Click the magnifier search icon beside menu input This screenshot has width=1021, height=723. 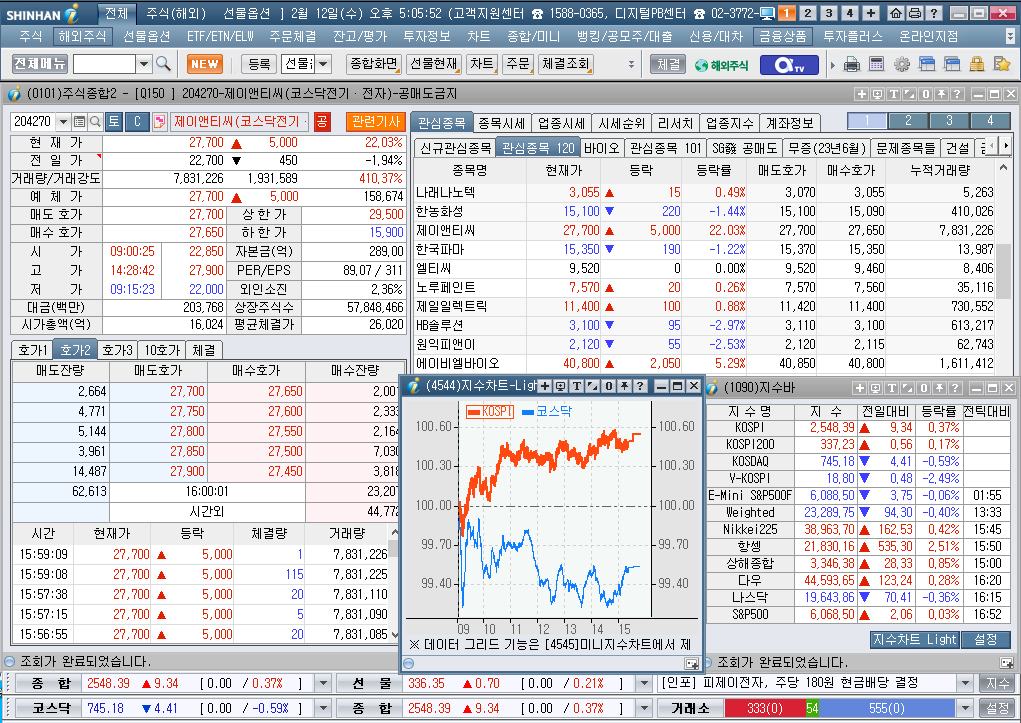click(x=163, y=64)
